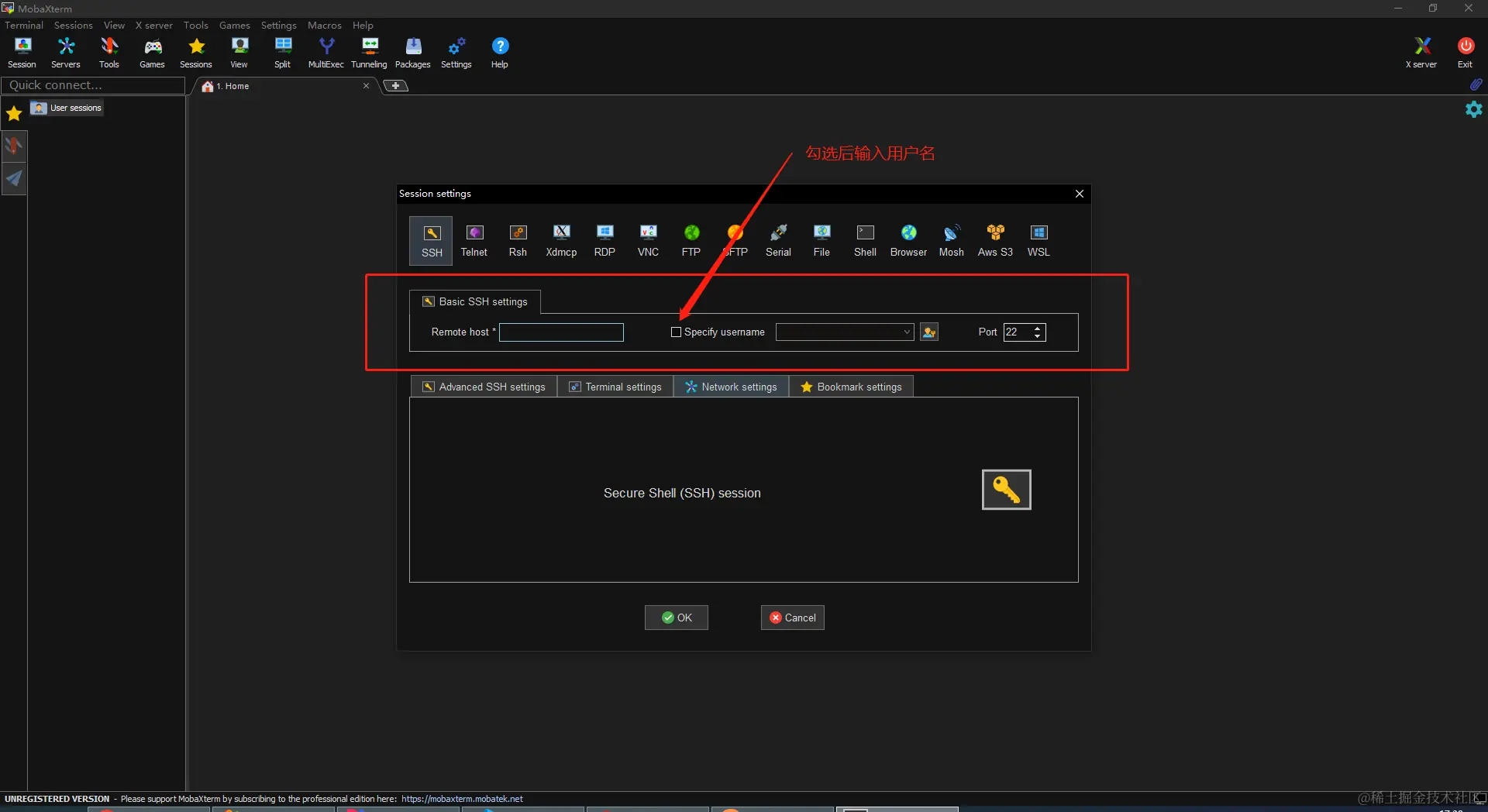Open the Tools menu in menu bar
This screenshot has width=1488, height=812.
point(196,26)
